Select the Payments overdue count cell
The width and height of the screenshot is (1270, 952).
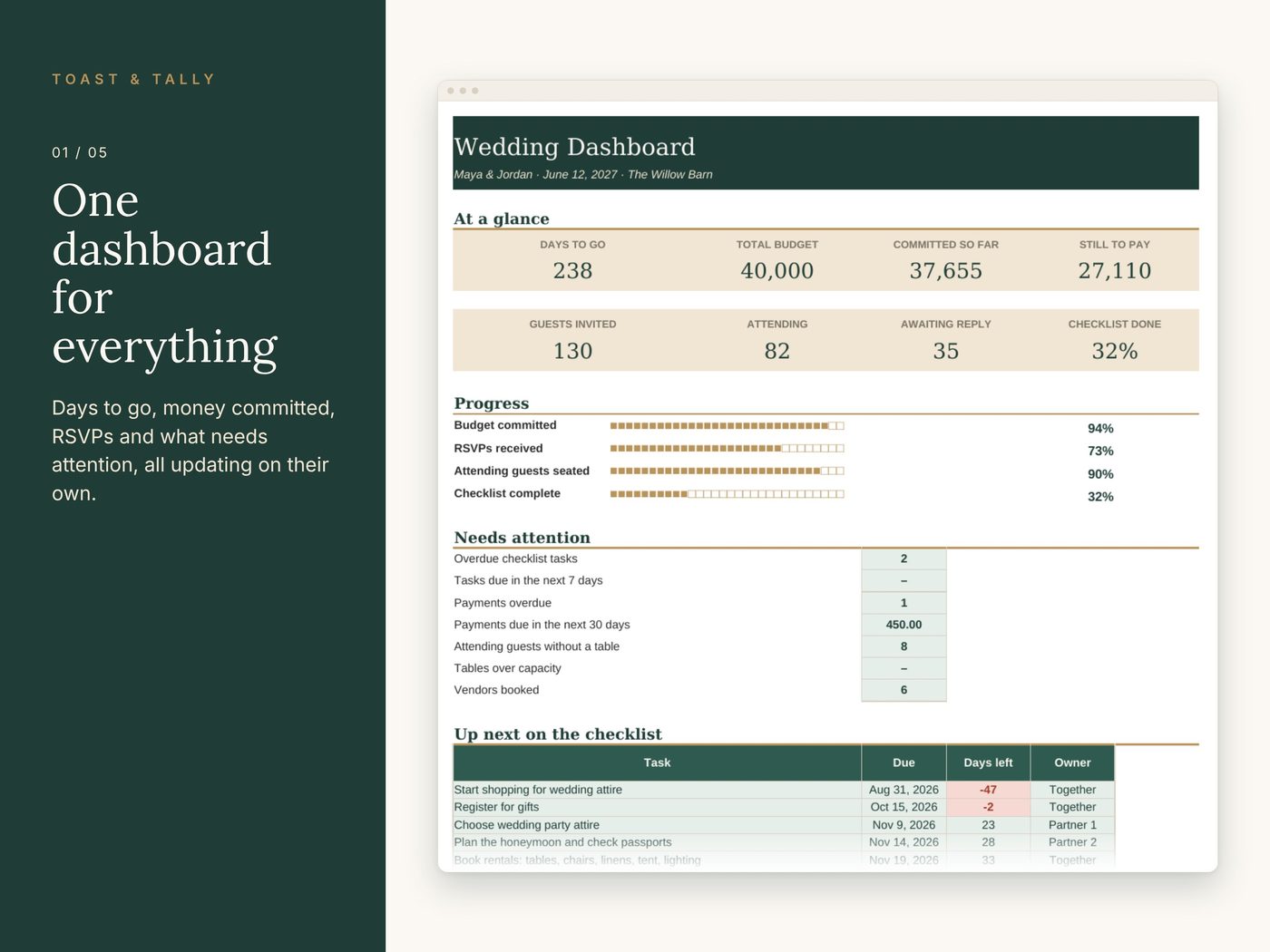(x=904, y=603)
